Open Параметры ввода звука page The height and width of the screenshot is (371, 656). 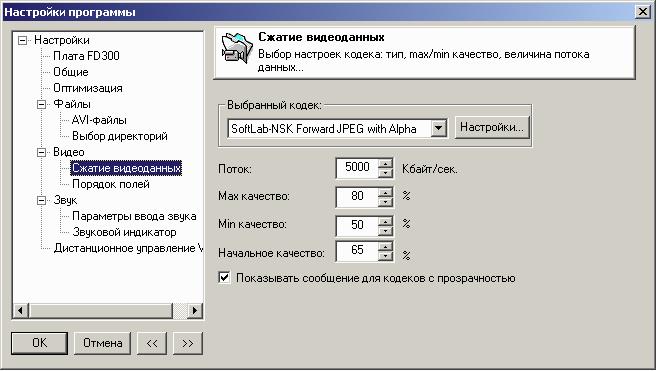point(134,216)
